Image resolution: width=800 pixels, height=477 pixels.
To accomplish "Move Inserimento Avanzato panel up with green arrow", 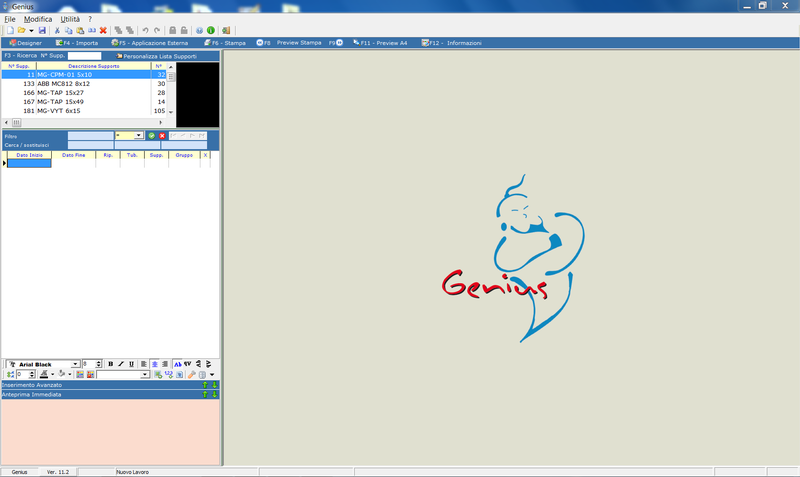I will click(x=205, y=385).
